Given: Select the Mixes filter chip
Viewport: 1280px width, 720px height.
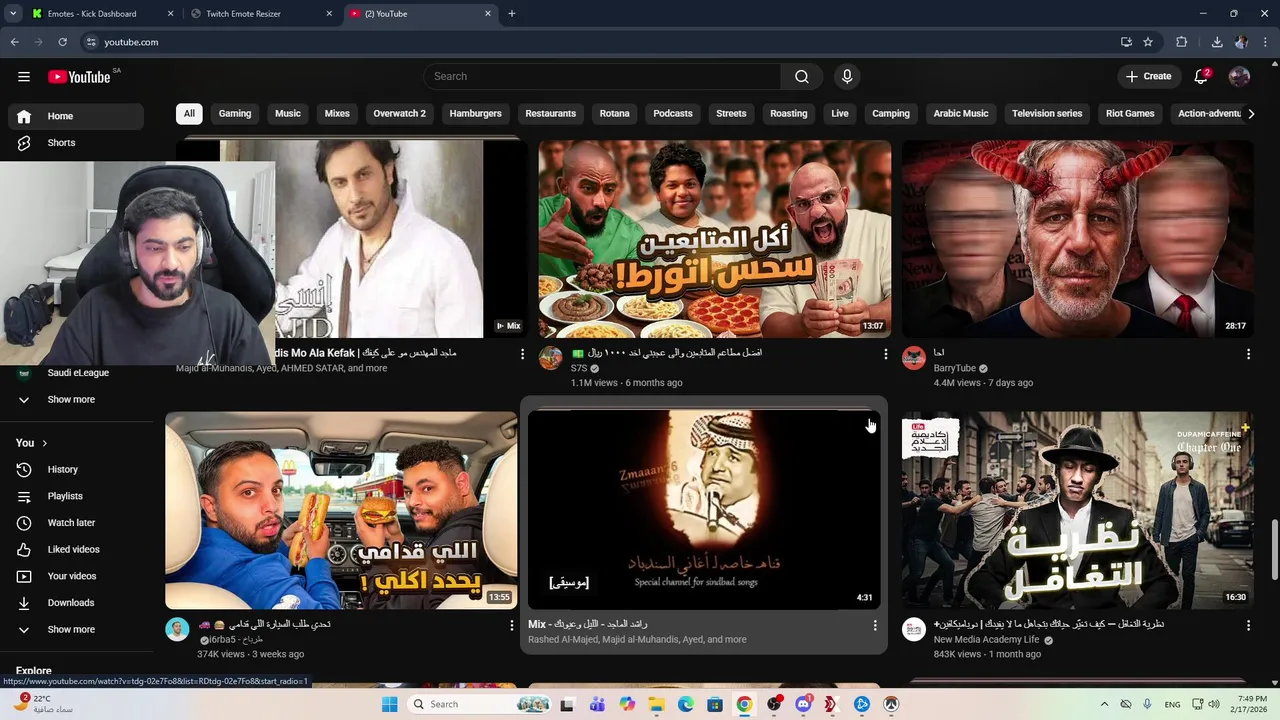Looking at the screenshot, I should coord(337,113).
